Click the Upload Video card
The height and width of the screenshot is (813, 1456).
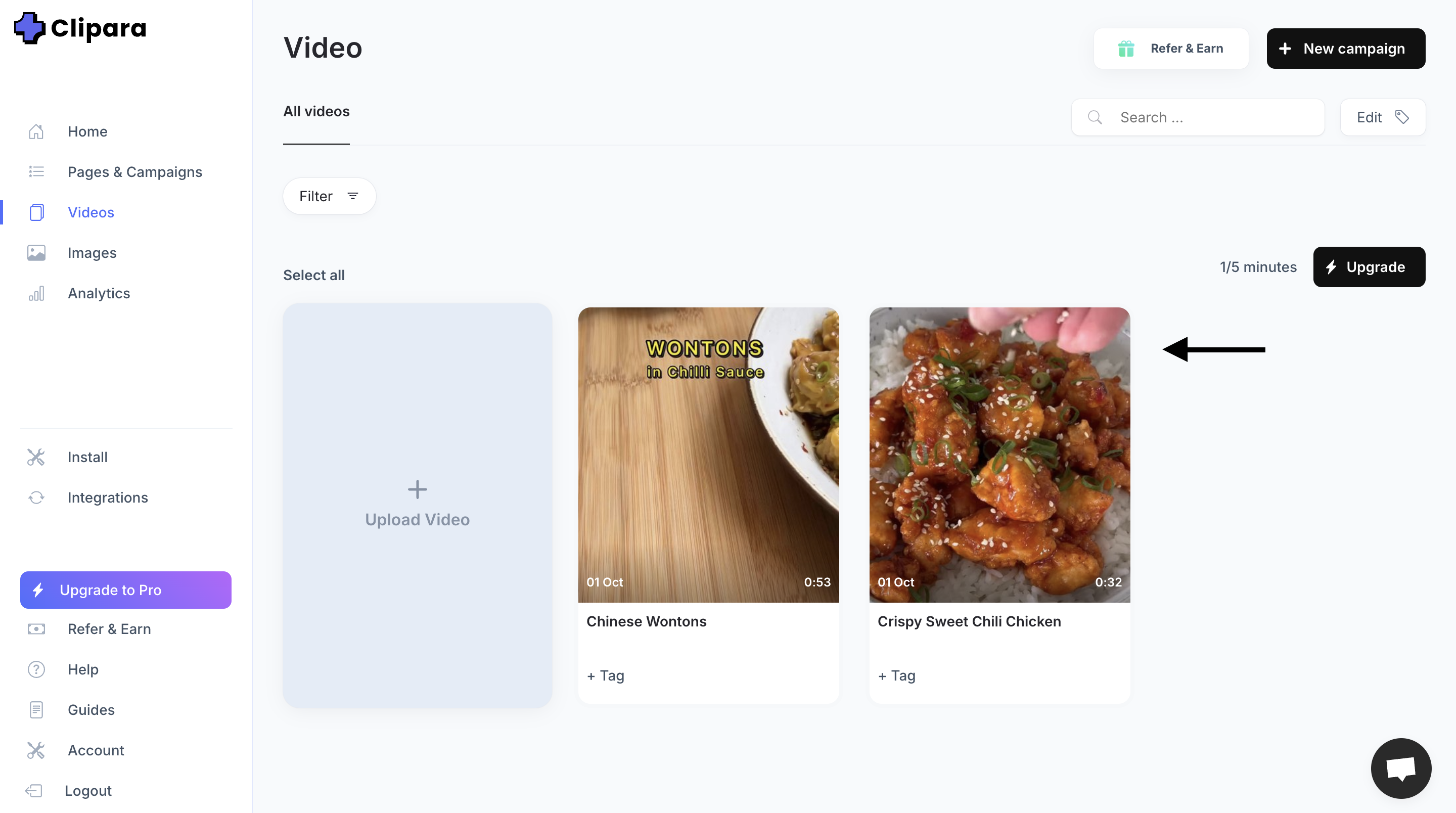pos(417,506)
